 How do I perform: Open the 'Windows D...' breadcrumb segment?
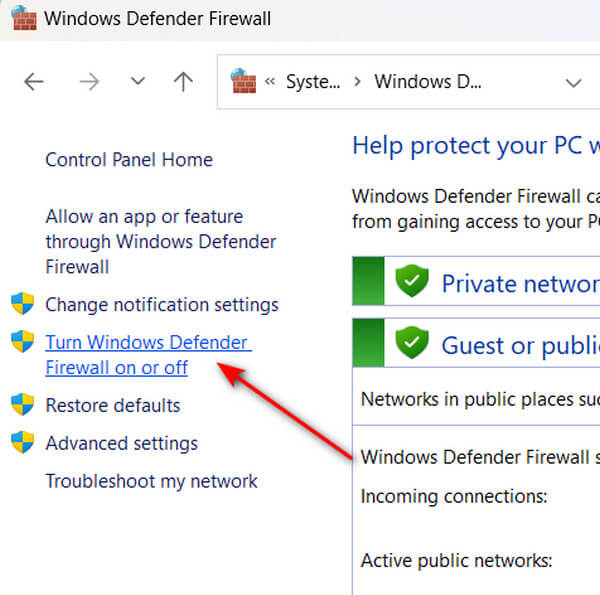[x=428, y=82]
